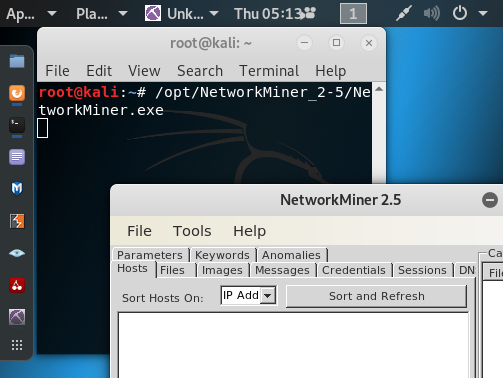Open NetworkMiner File menu
The width and height of the screenshot is (503, 378).
coord(139,231)
